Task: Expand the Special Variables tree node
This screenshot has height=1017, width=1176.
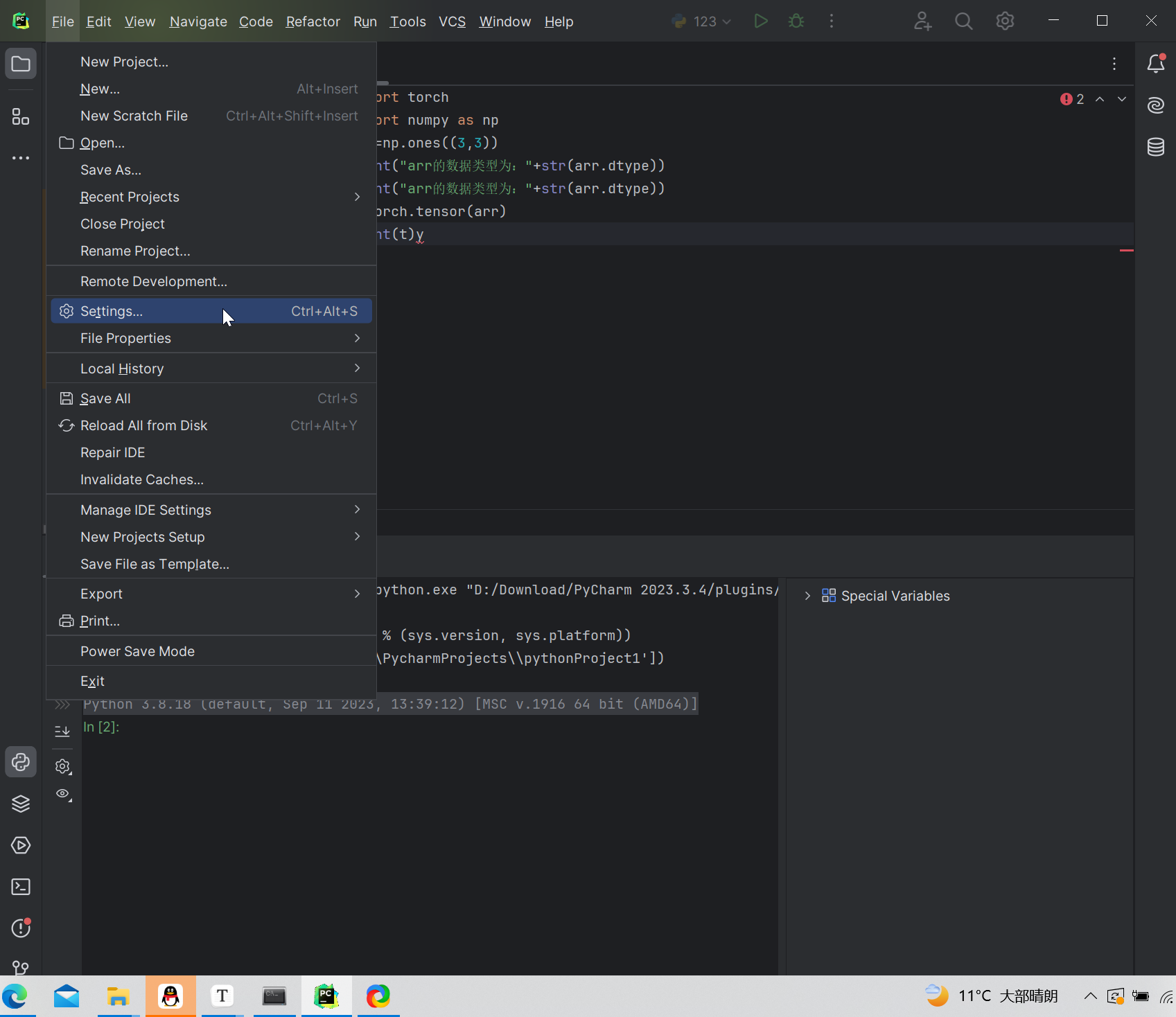Action: [807, 596]
